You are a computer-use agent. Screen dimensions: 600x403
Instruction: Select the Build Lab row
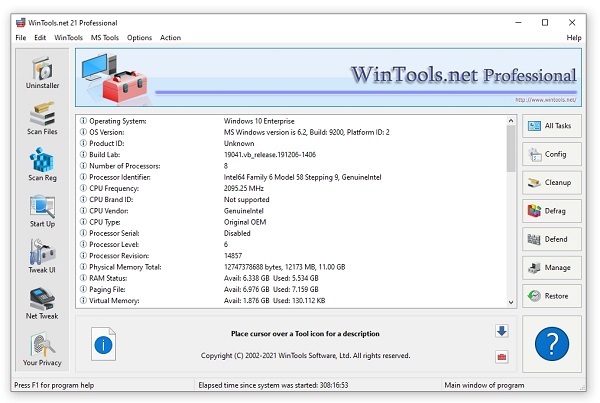291,155
